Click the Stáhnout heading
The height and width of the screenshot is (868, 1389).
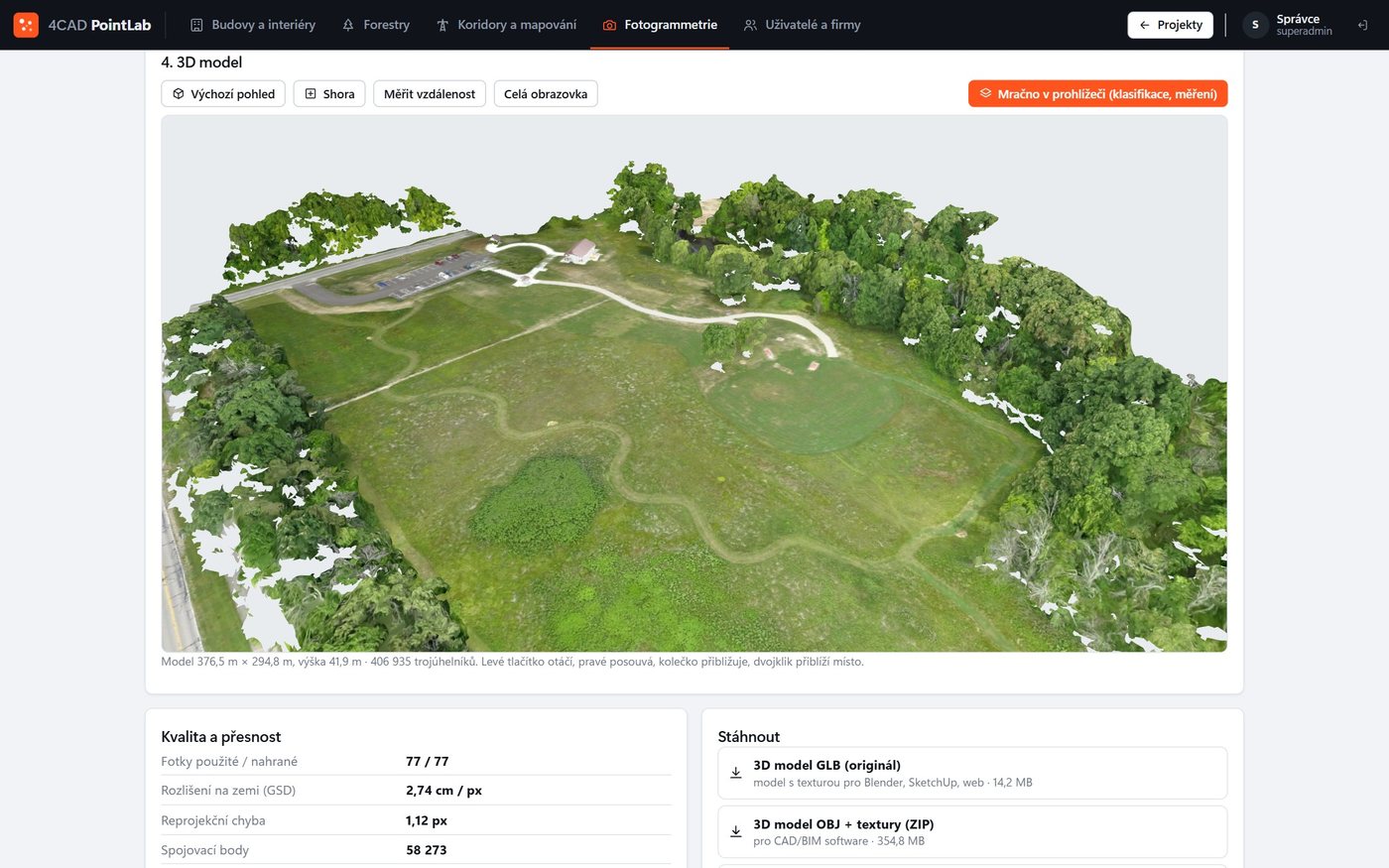[x=749, y=737]
